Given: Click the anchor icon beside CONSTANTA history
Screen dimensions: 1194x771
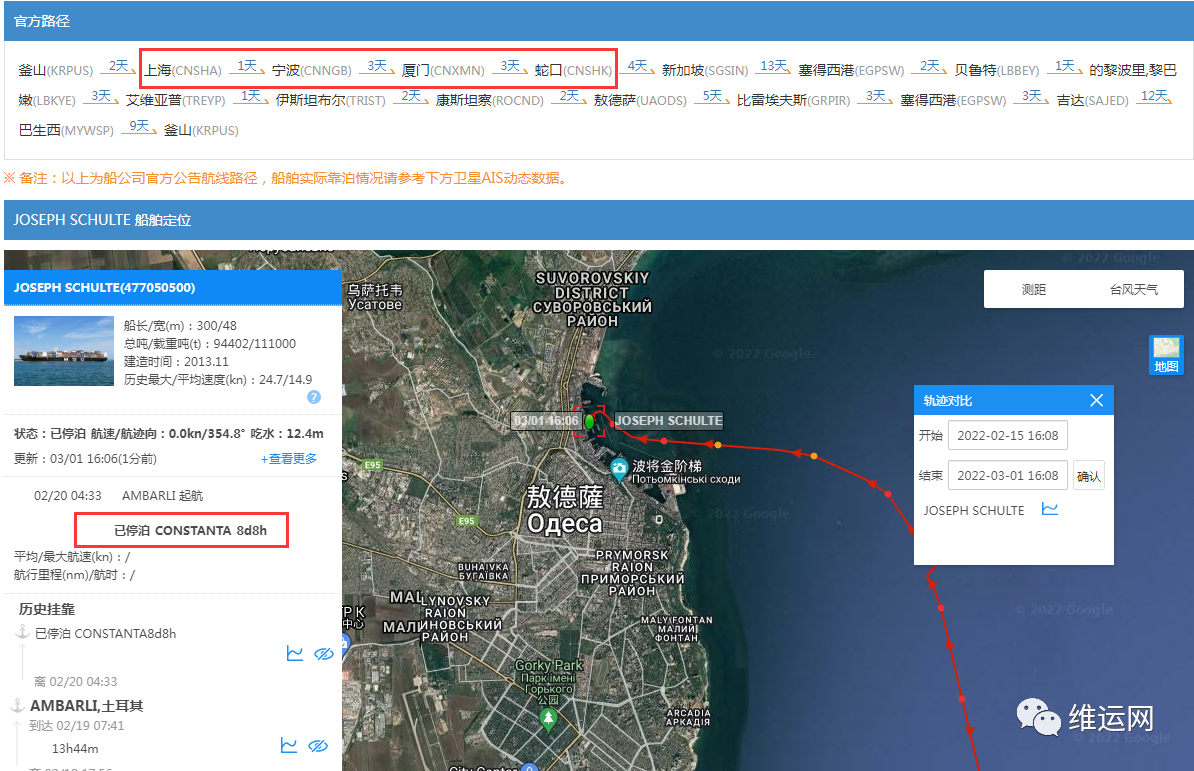Looking at the screenshot, I should click(x=22, y=632).
